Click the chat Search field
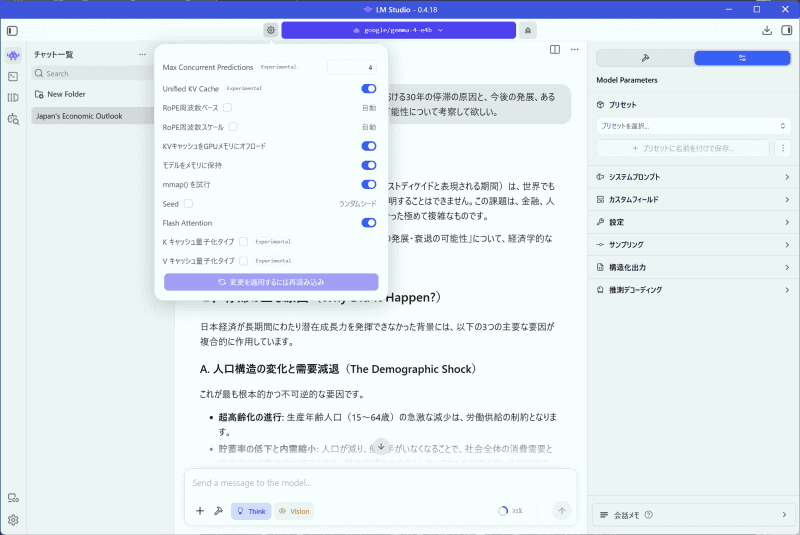The width and height of the screenshot is (800, 535). 92,73
